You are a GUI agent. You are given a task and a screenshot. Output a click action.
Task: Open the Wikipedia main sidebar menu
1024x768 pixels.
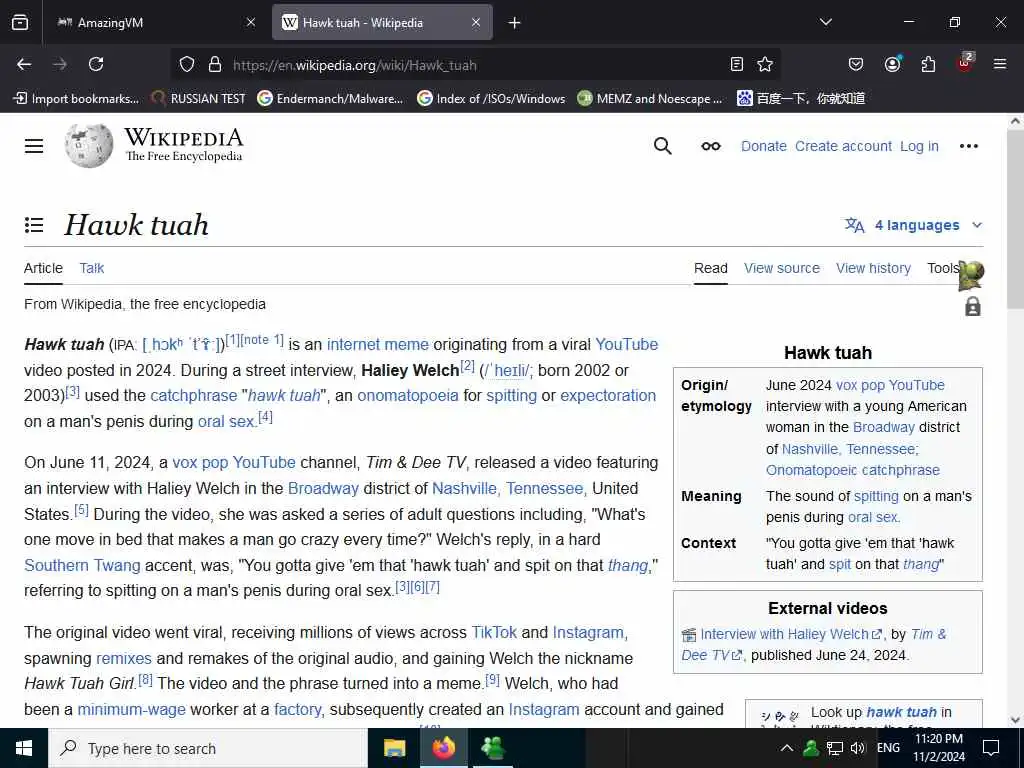(34, 146)
